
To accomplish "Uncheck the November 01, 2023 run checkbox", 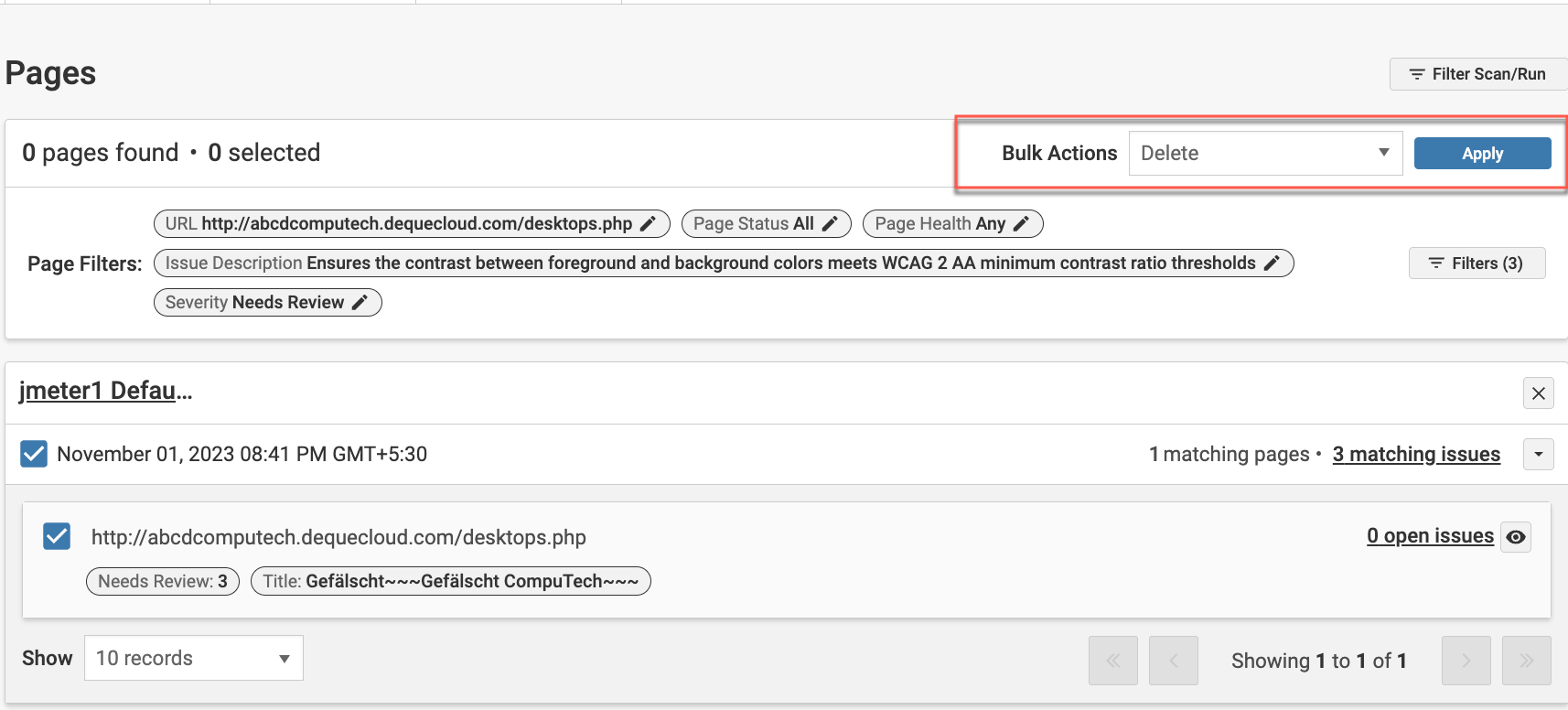I will [x=34, y=454].
